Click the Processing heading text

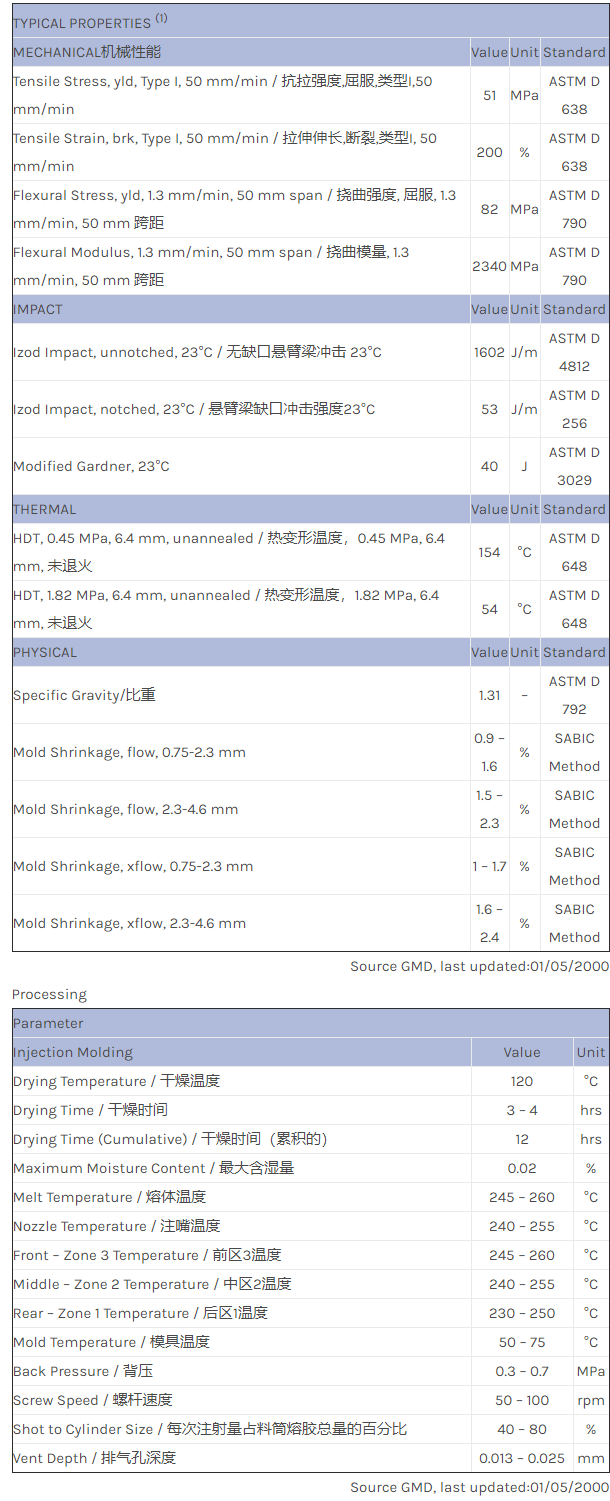[49, 994]
